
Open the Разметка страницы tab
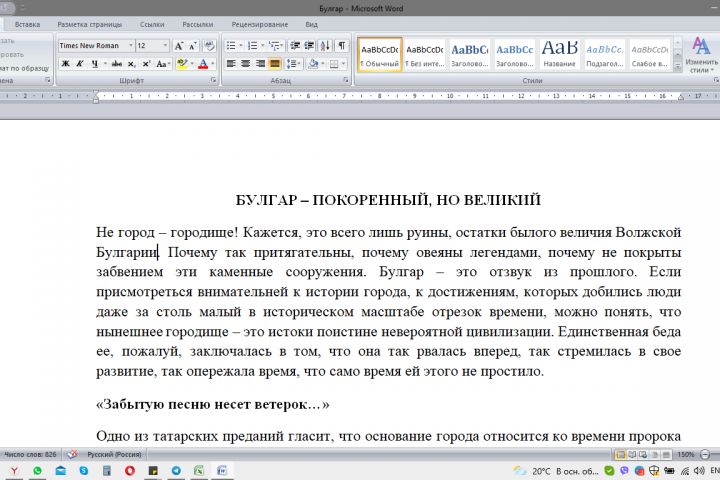click(x=90, y=24)
